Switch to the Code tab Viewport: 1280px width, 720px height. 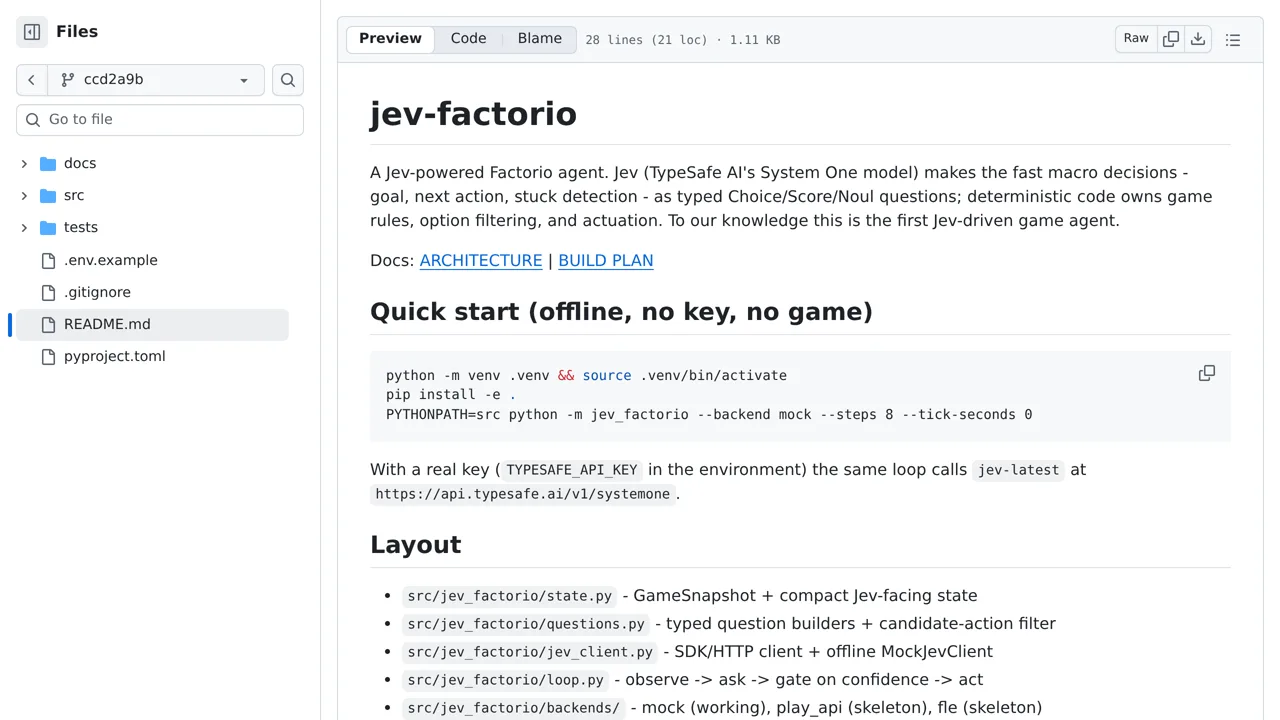pyautogui.click(x=468, y=39)
